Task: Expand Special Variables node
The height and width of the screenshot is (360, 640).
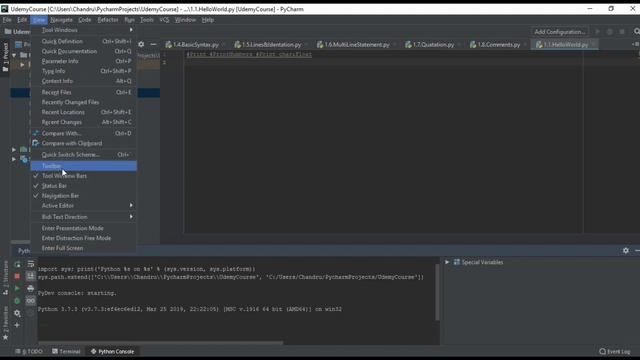Action: click(x=447, y=262)
